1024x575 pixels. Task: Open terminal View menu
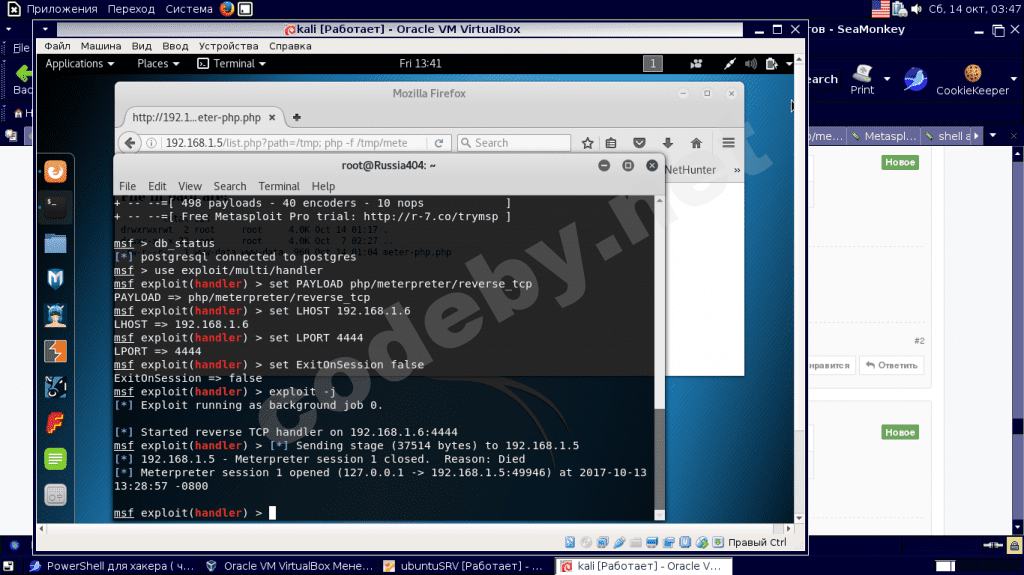pyautogui.click(x=189, y=186)
